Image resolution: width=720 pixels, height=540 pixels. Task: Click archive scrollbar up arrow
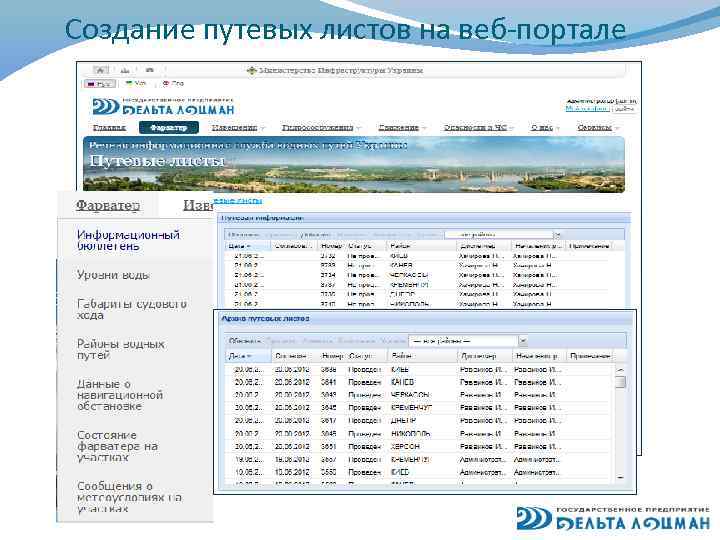pos(620,370)
